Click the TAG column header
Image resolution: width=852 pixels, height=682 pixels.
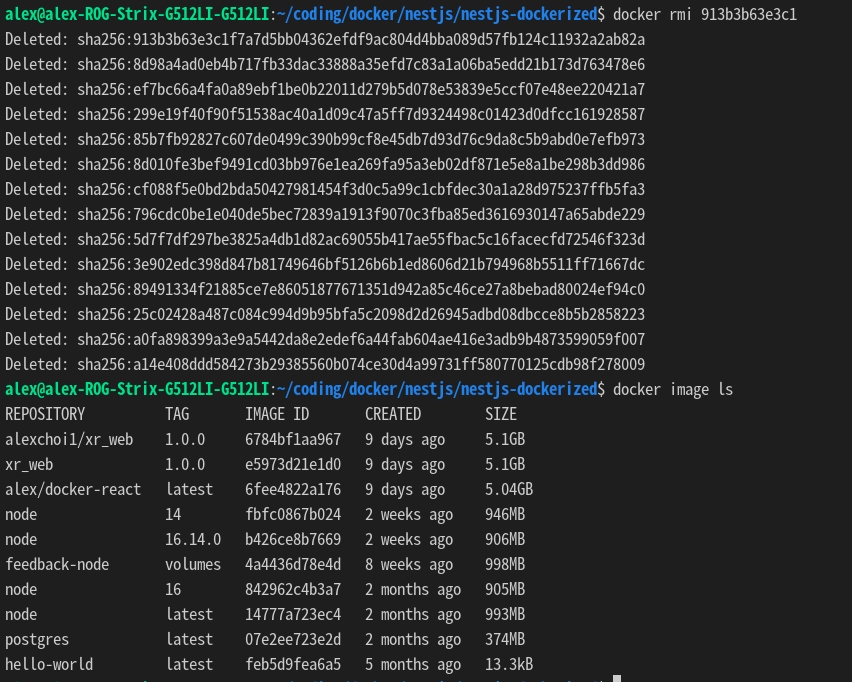[177, 415]
